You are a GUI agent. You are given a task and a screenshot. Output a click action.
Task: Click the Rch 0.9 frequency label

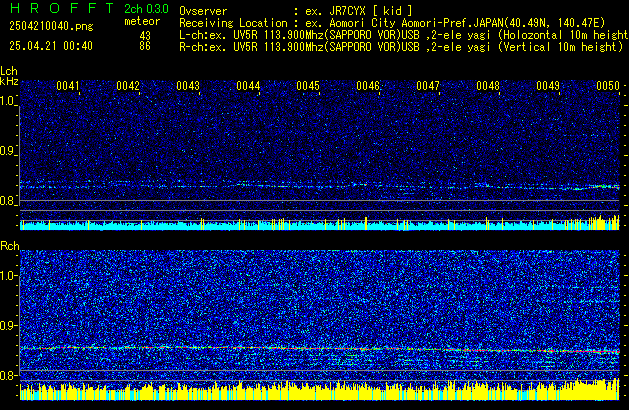[8, 325]
